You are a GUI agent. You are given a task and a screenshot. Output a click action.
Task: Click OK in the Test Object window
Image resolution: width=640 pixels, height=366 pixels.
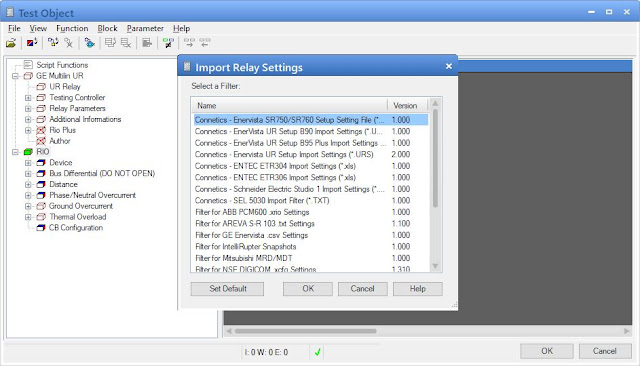[x=547, y=351]
